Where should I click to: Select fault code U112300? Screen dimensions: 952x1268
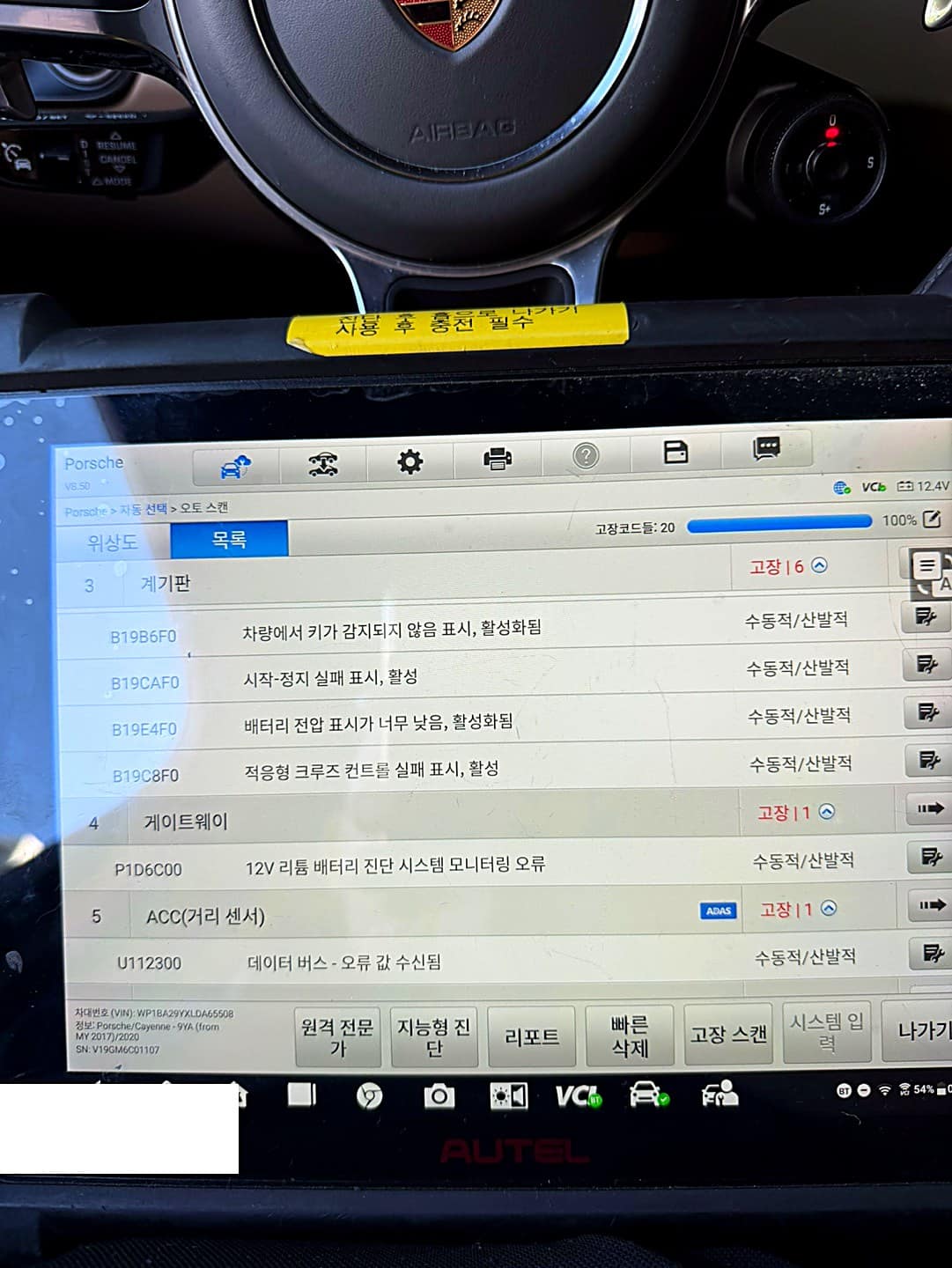(150, 963)
